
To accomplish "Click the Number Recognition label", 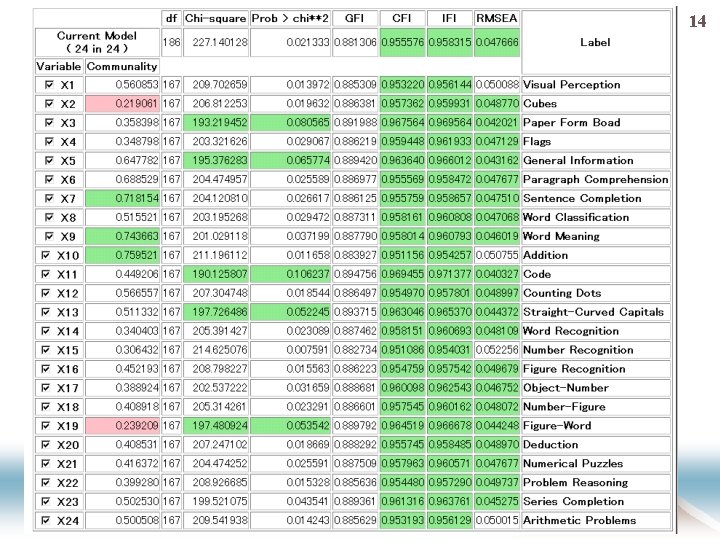I will click(x=578, y=350).
